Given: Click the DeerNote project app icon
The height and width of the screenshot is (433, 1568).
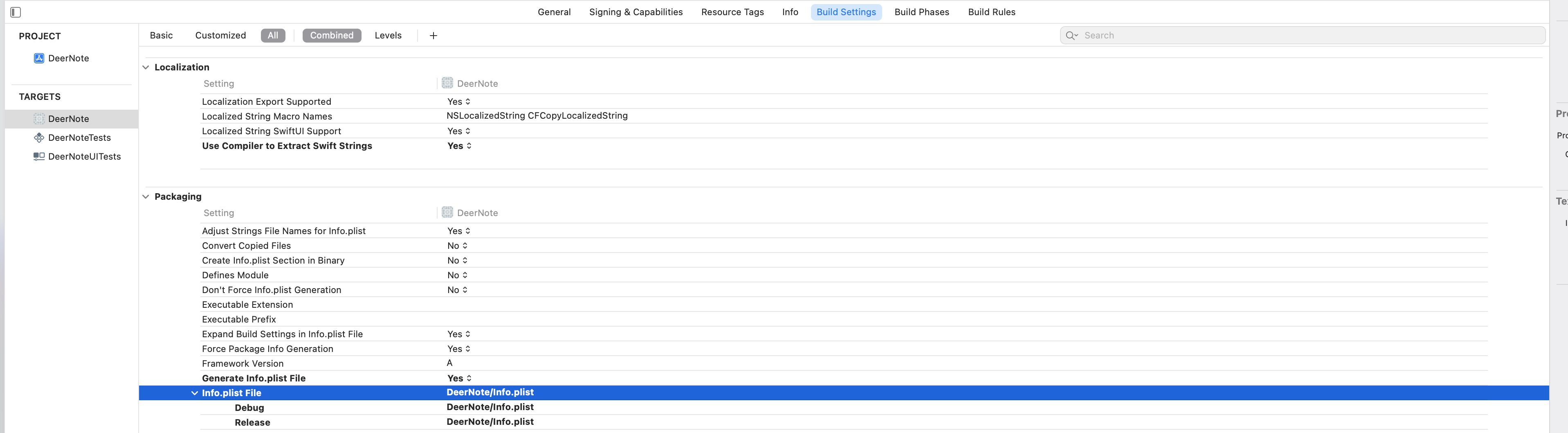Looking at the screenshot, I should point(39,59).
